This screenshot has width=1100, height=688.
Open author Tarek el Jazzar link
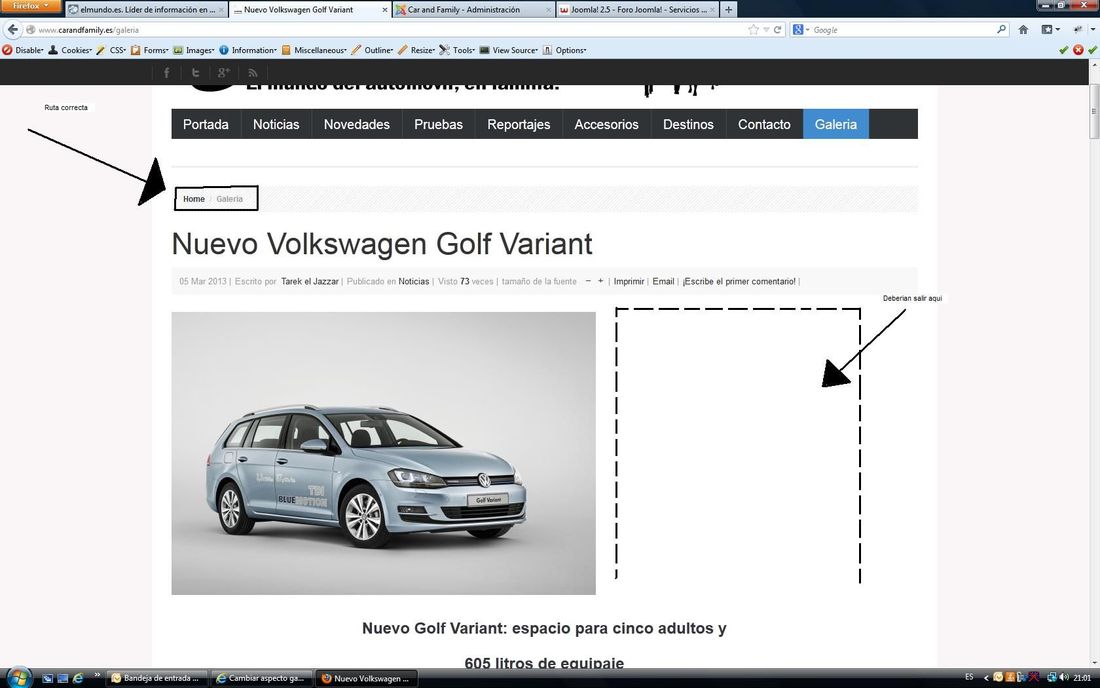coord(309,281)
